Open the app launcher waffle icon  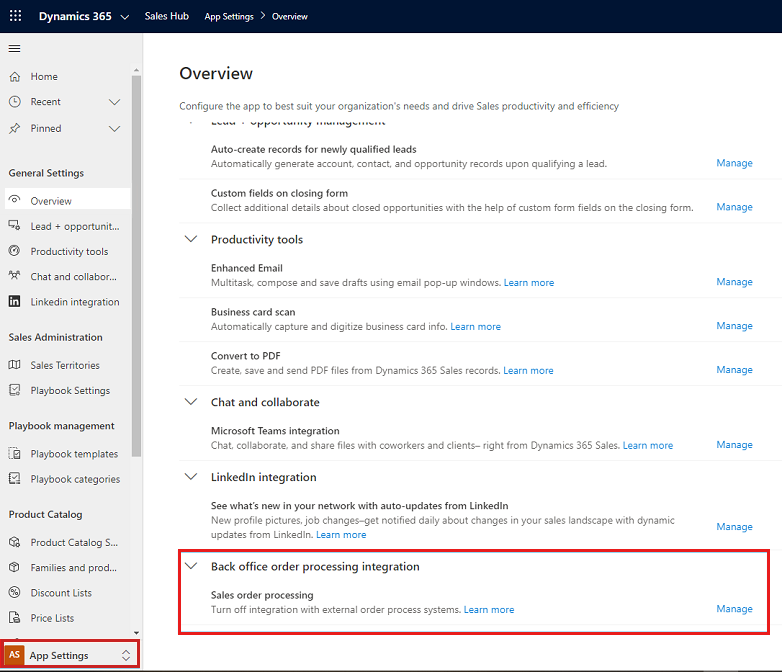pos(15,16)
